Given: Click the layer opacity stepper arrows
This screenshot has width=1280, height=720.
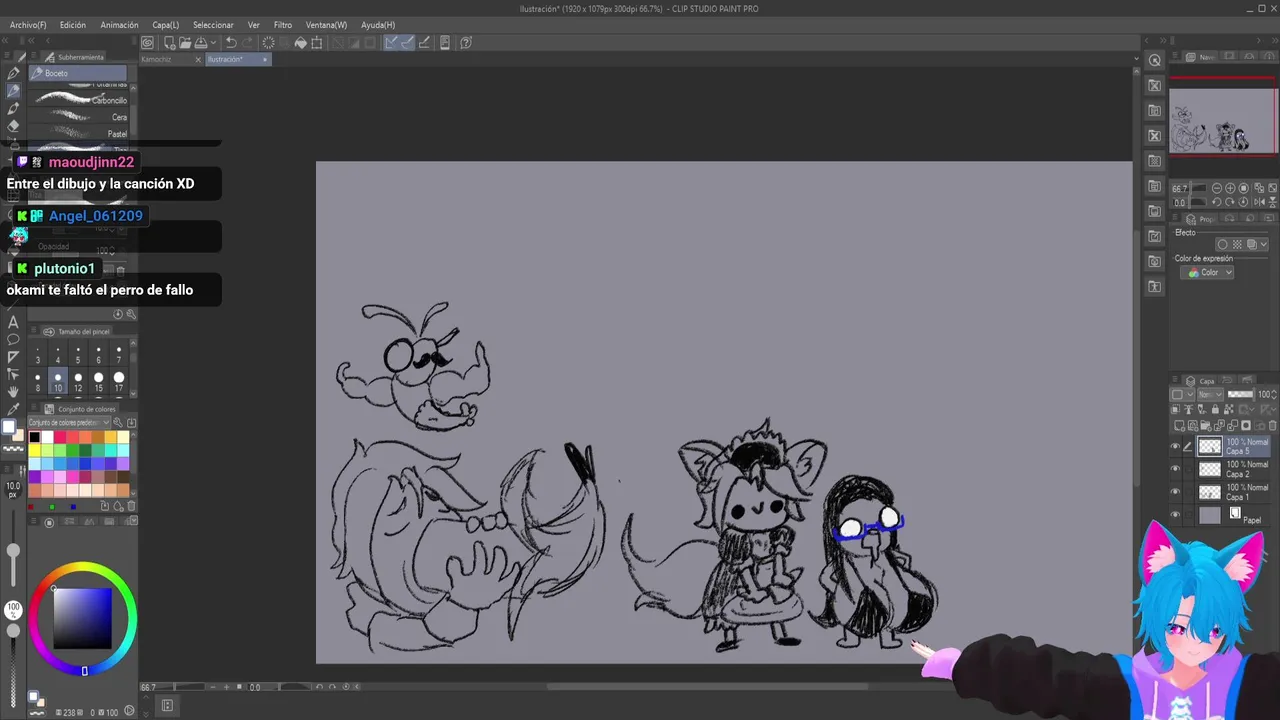Looking at the screenshot, I should point(1274,394).
